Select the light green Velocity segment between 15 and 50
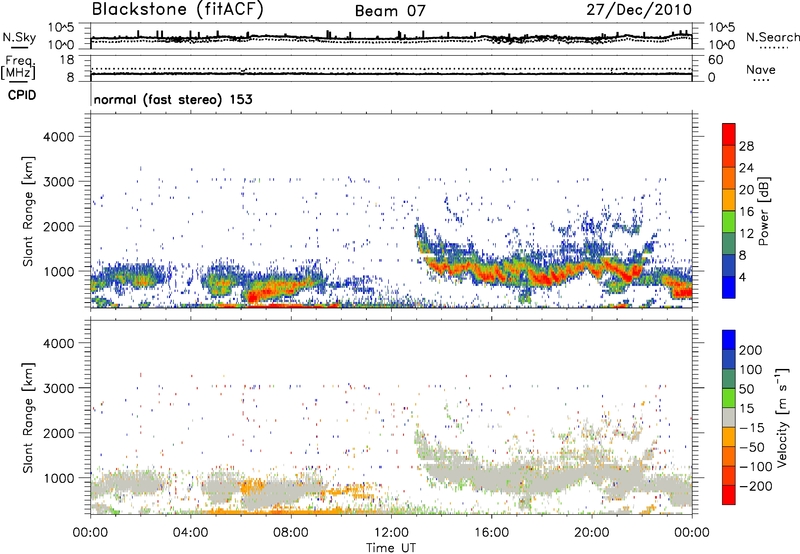This screenshot has width=800, height=554. [x=729, y=398]
